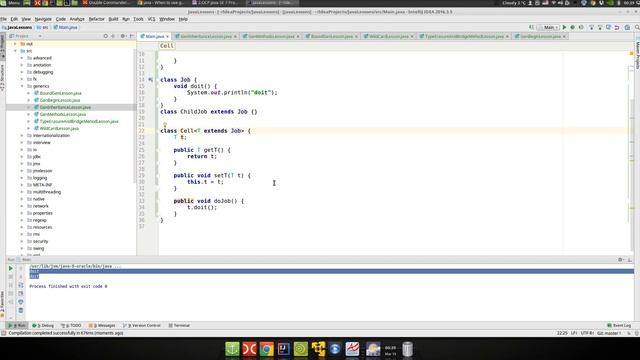Open the trash can icon in the dock
Image resolution: width=640 pixels, height=360 pixels.
coord(407,349)
